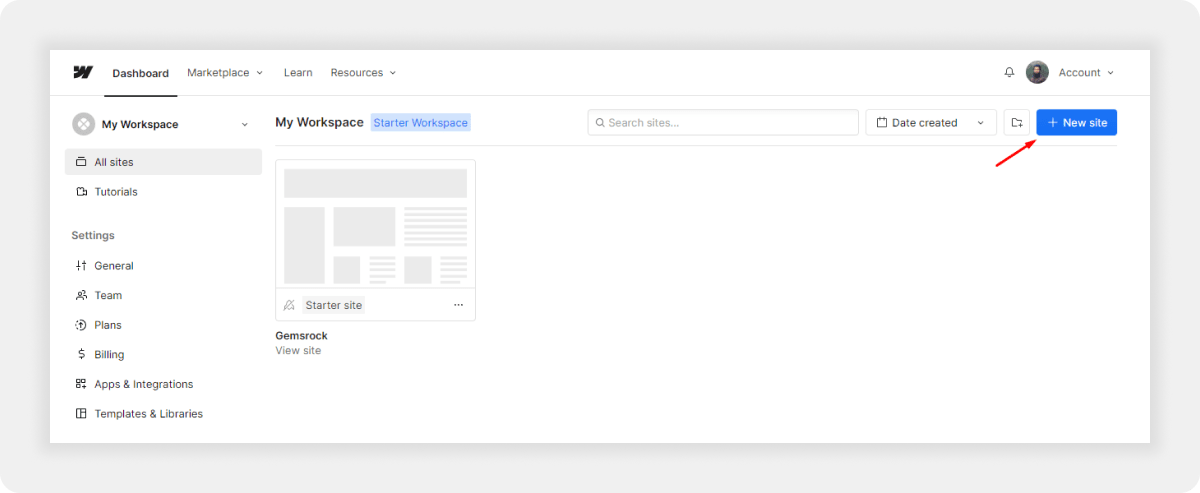
Task: Click the All sites icon in sidebar
Action: point(81,162)
